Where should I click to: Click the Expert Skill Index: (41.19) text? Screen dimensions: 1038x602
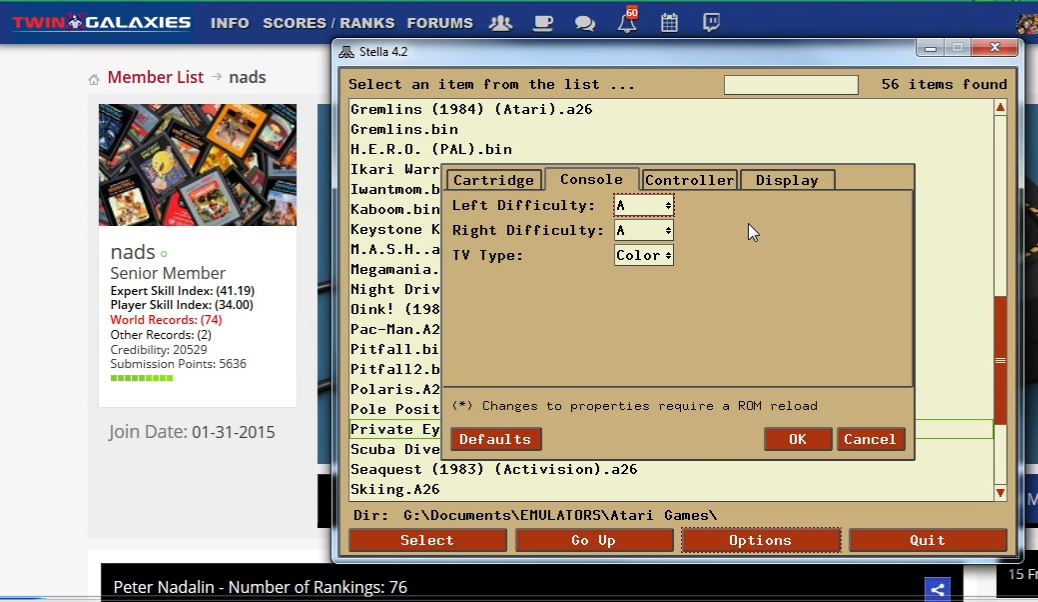pyautogui.click(x=182, y=291)
